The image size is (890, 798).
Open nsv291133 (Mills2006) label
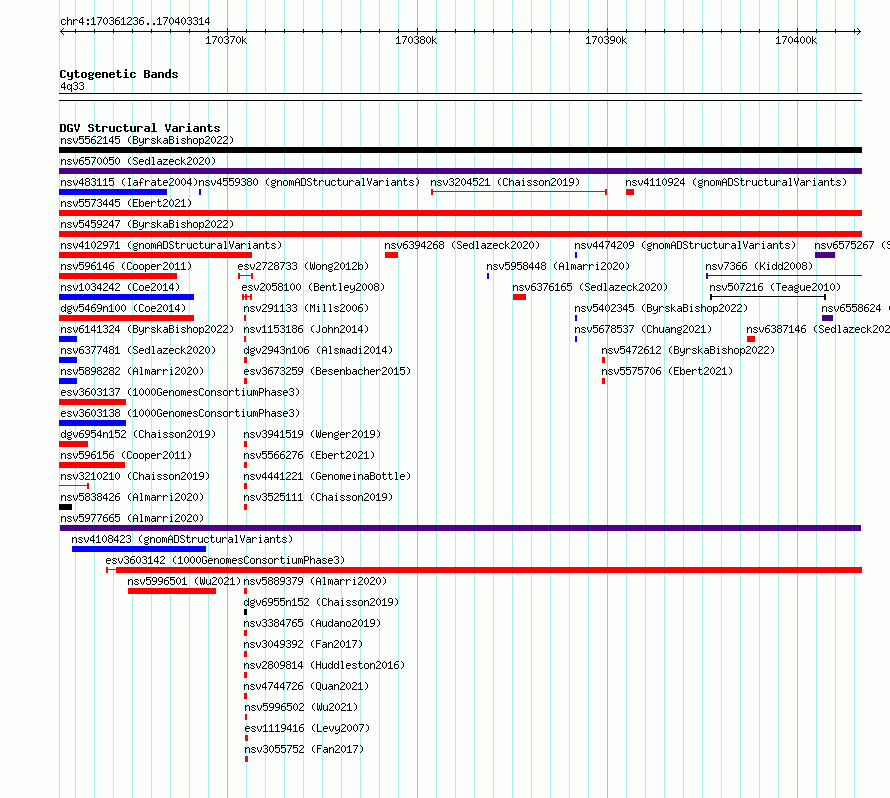click(x=307, y=308)
